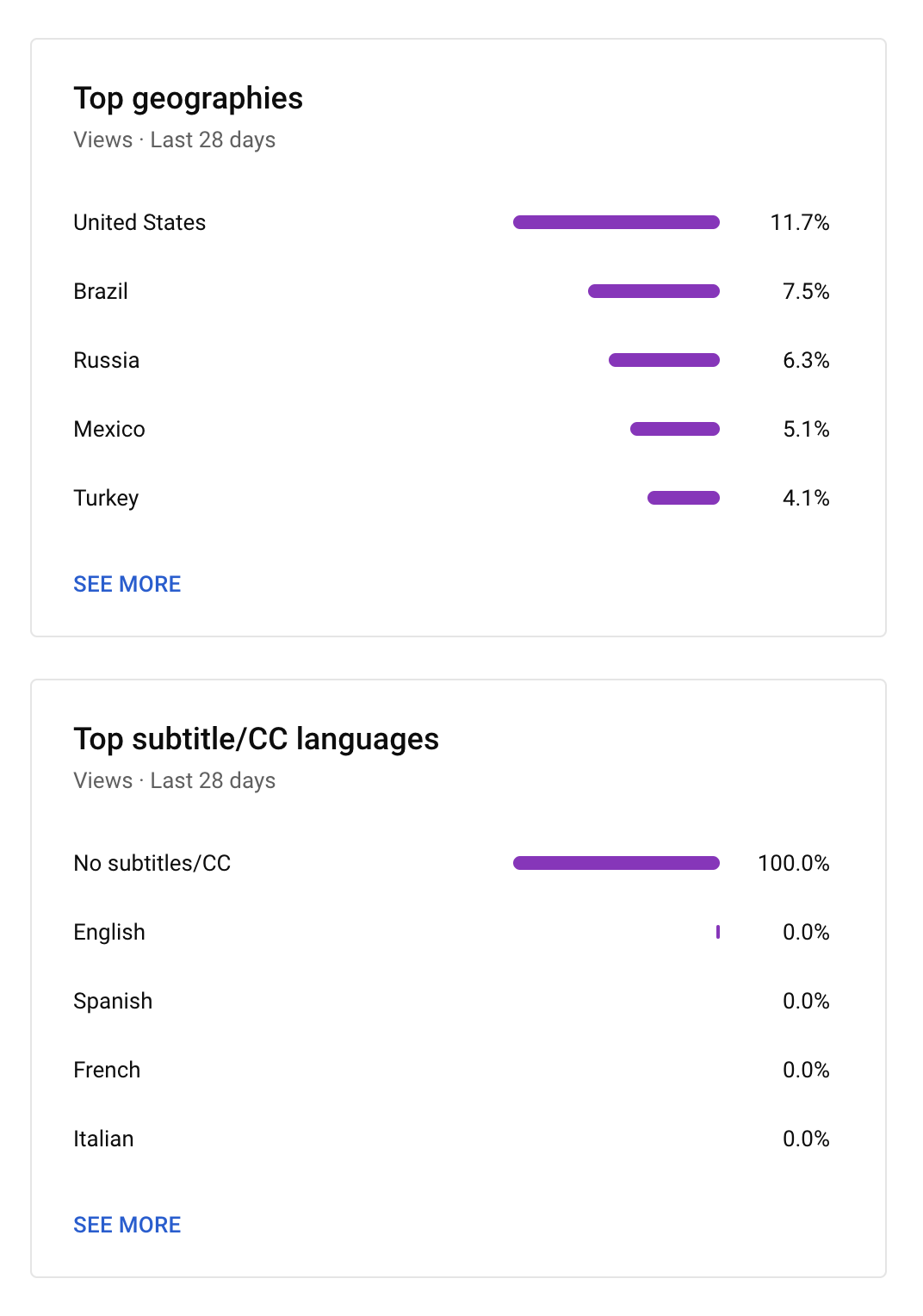
Task: Click the Mexico geography entry
Action: (x=109, y=429)
